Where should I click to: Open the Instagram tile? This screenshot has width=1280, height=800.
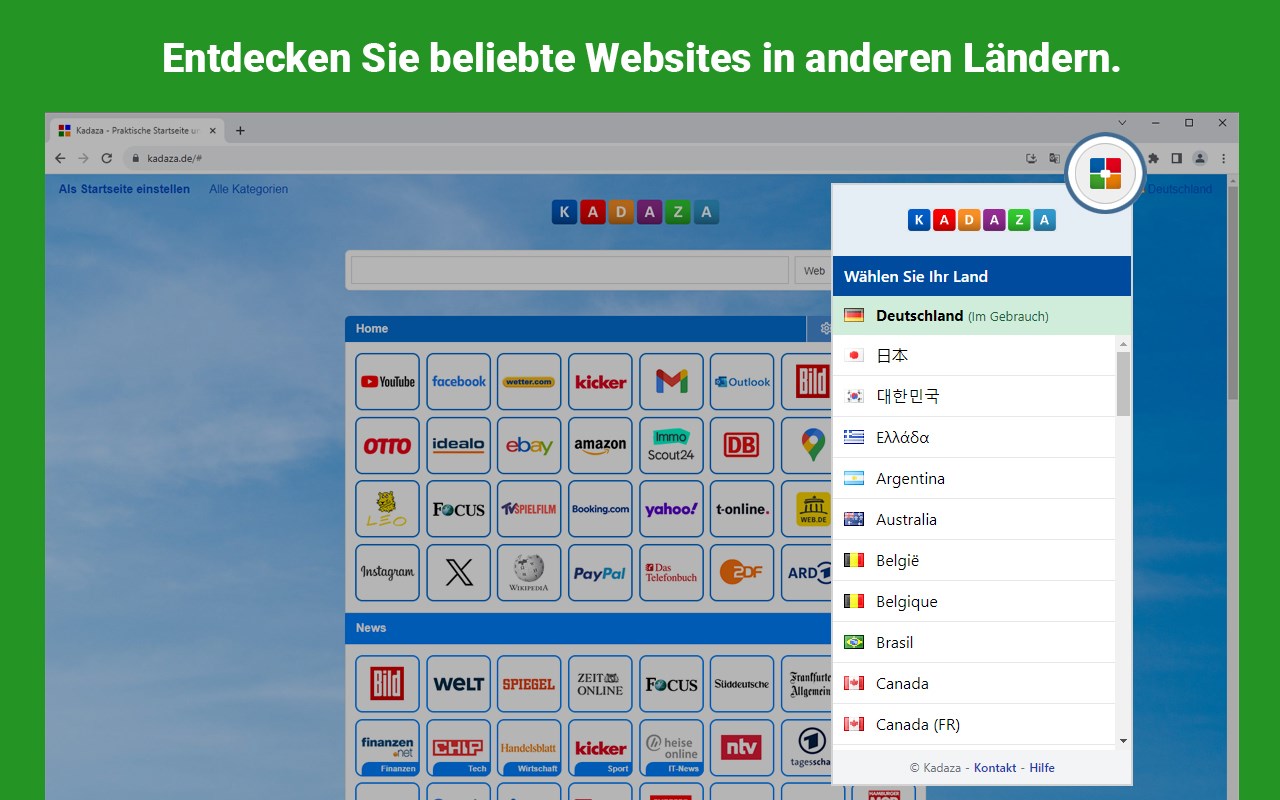pos(387,573)
